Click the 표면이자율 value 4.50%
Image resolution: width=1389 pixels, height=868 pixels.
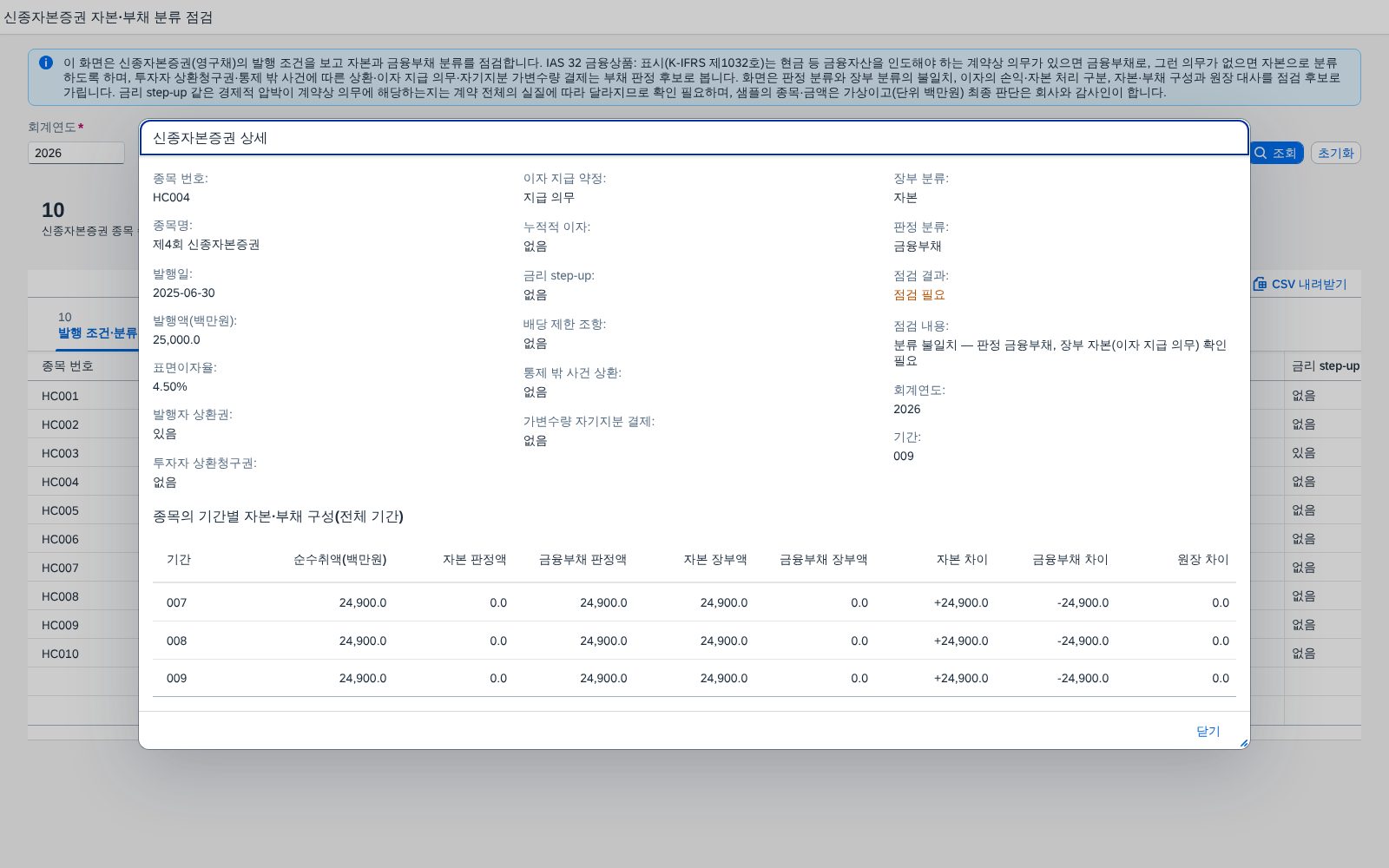click(170, 387)
